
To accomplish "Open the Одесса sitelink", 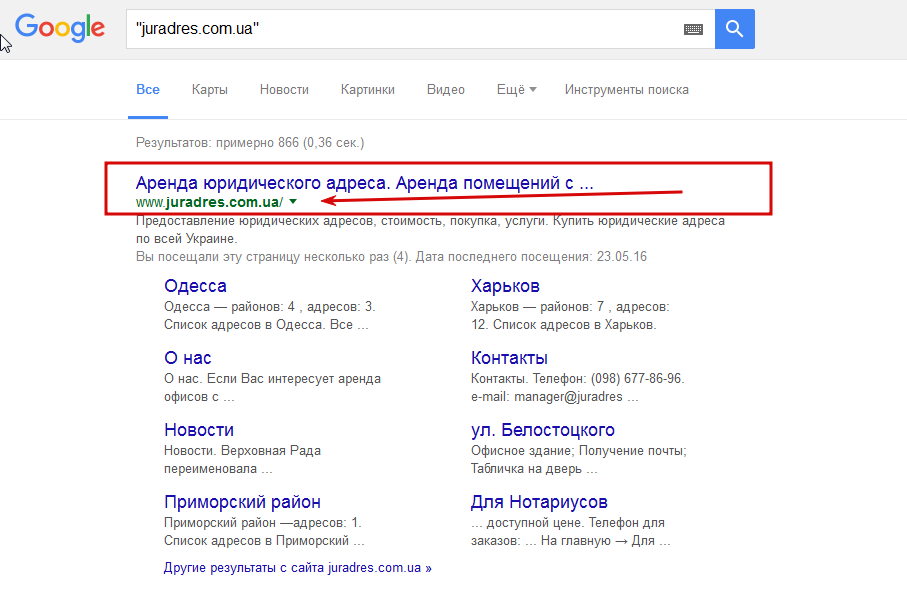I will coord(195,287).
